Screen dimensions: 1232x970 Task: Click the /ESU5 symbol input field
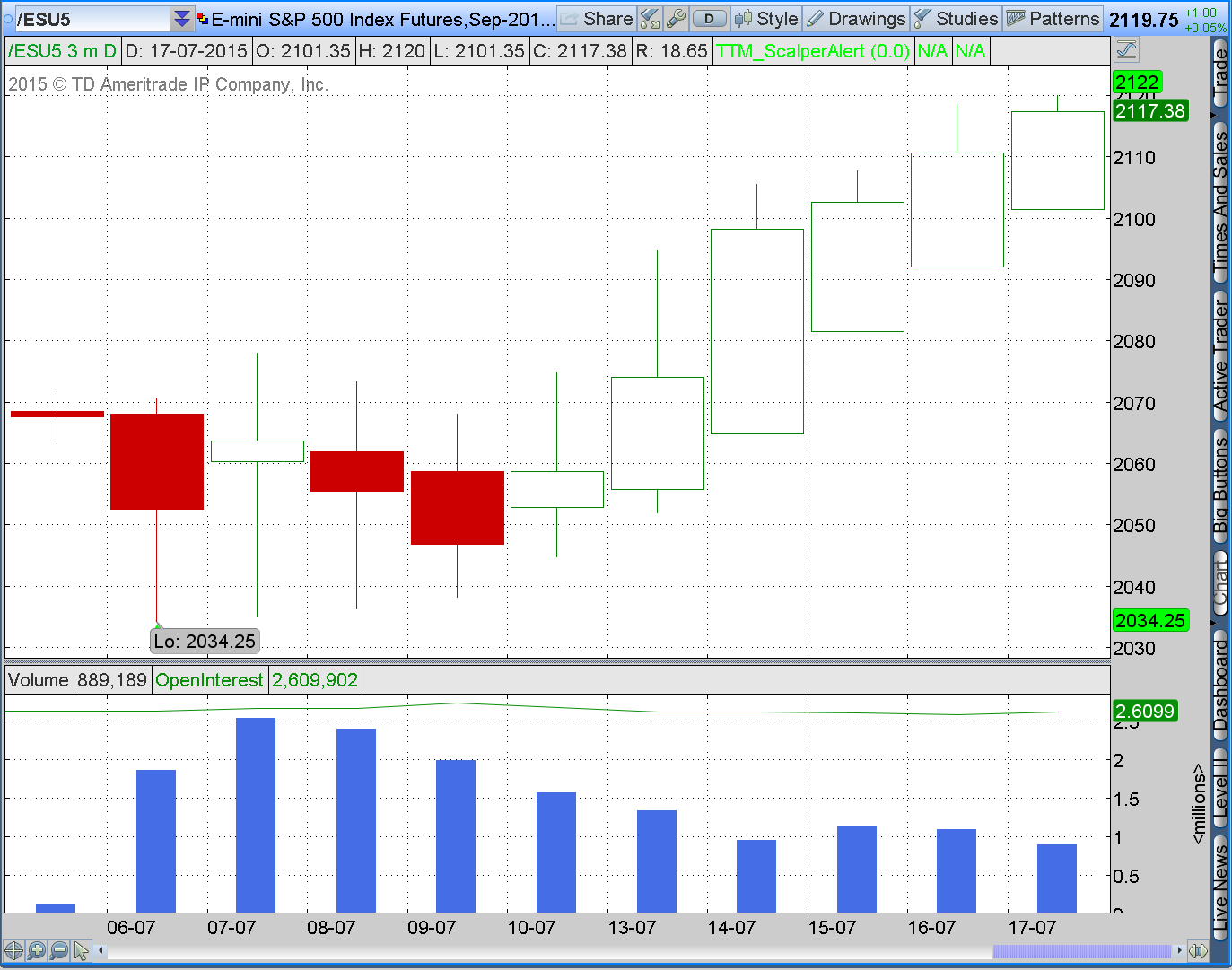click(92, 19)
